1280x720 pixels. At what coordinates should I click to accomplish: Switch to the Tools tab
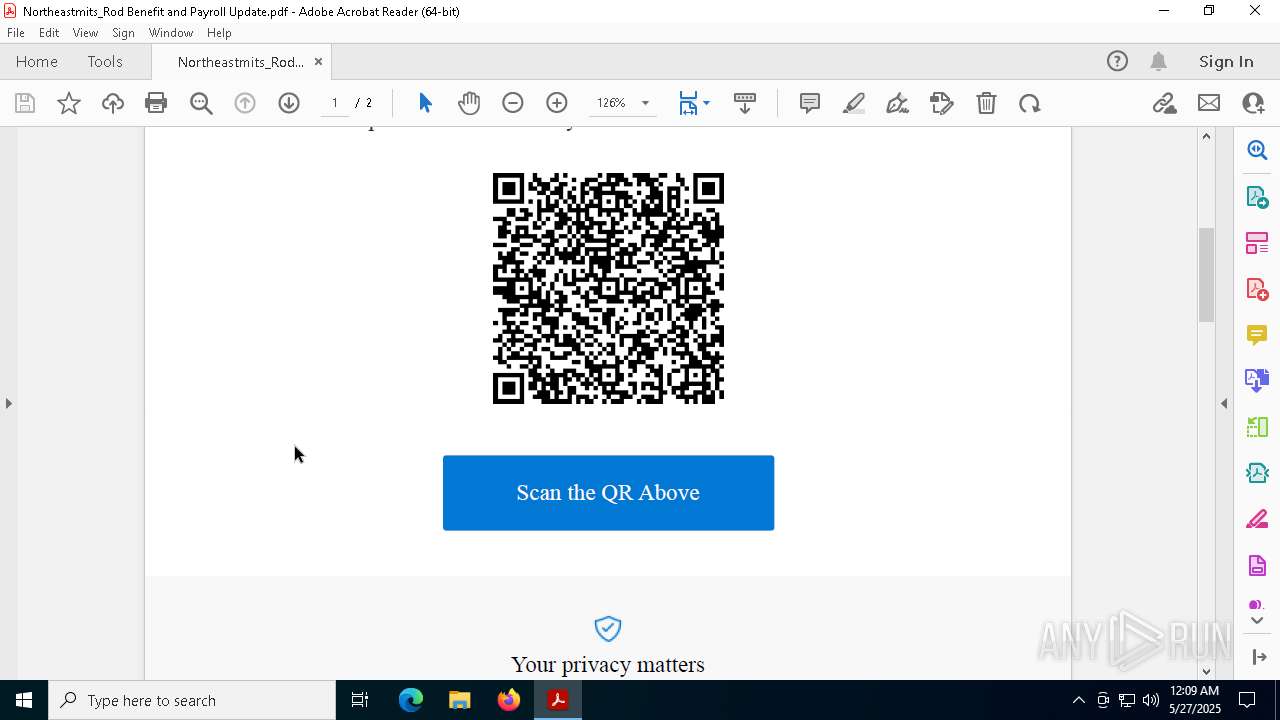[x=105, y=62]
